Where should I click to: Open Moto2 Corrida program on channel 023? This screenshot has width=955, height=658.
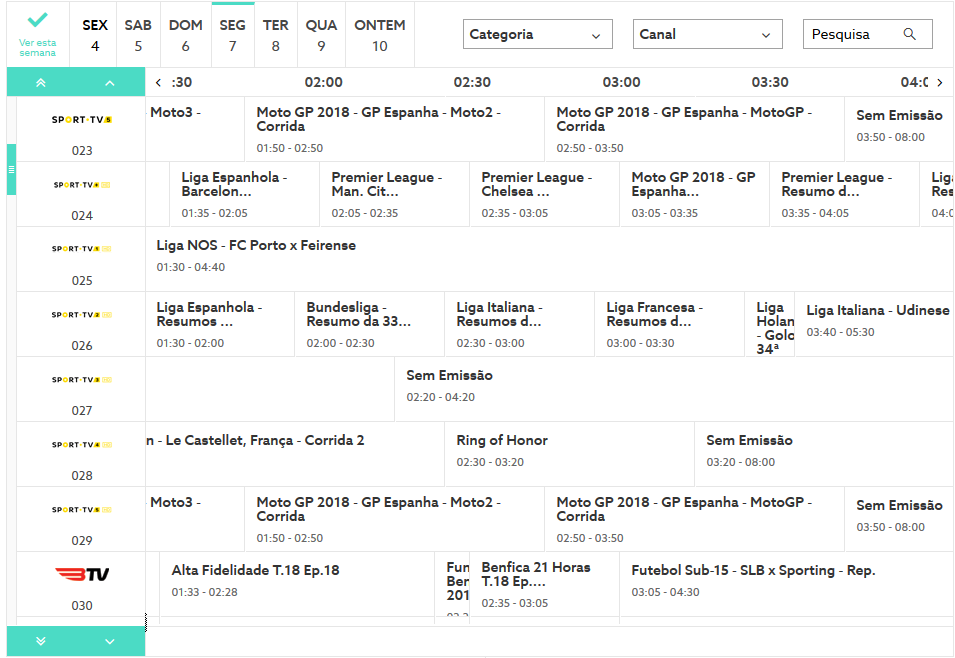click(x=394, y=129)
